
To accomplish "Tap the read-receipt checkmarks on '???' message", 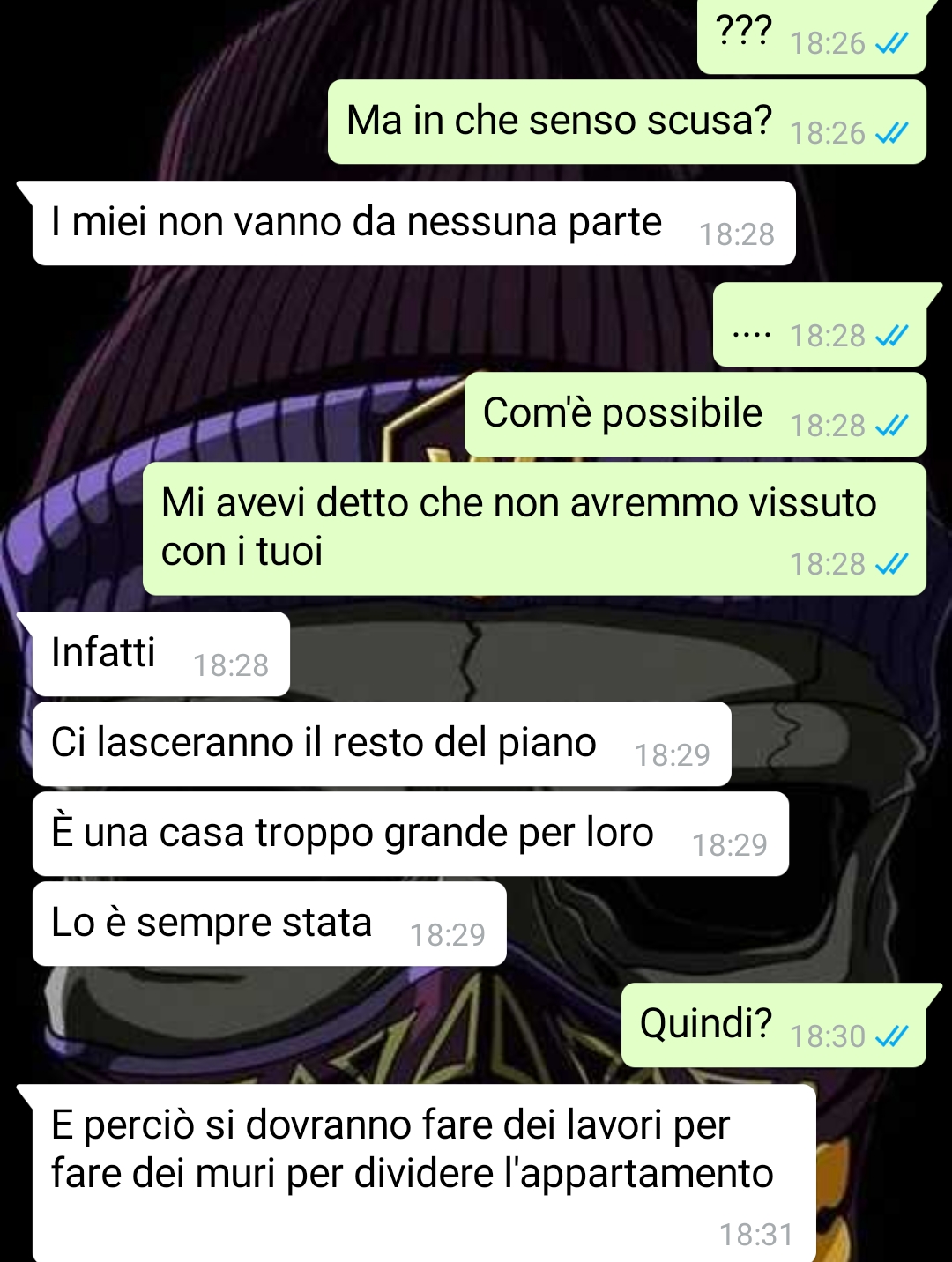I will [x=891, y=43].
